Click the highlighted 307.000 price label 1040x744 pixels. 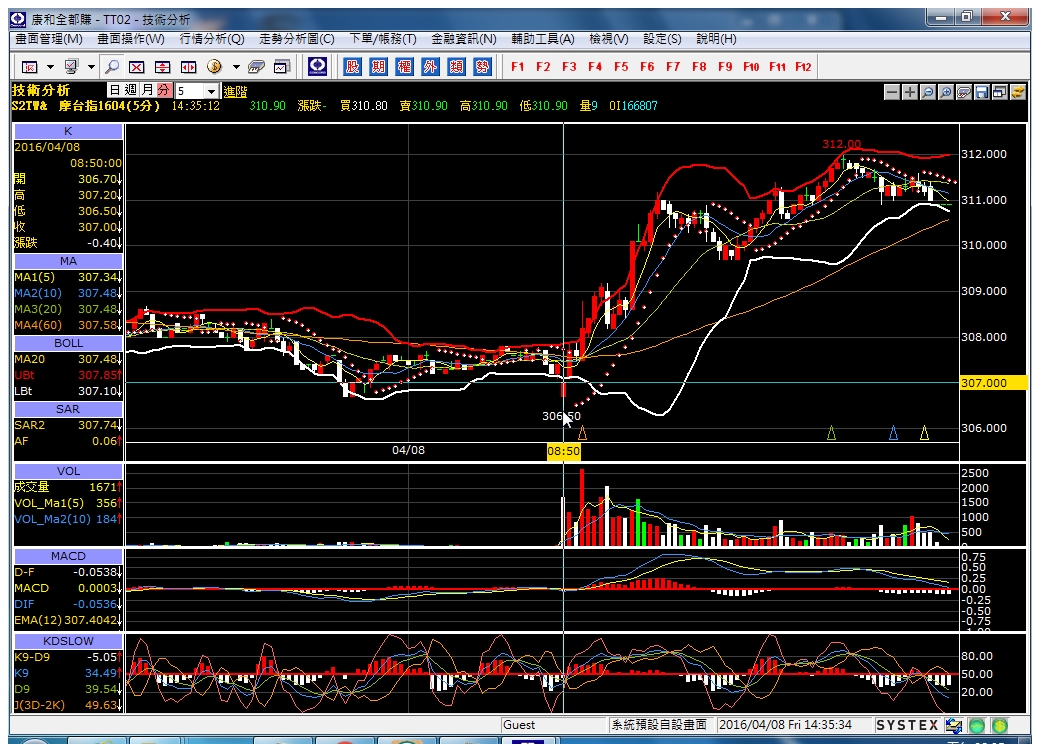coord(993,383)
